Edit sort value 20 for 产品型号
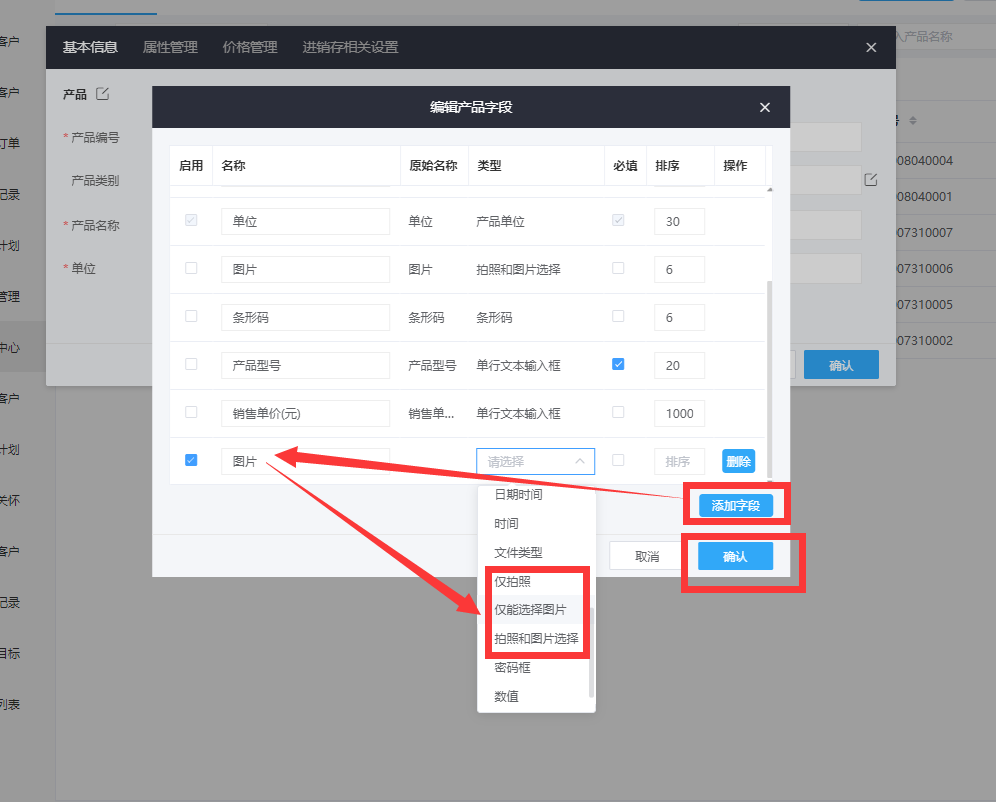This screenshot has height=802, width=996. point(680,366)
